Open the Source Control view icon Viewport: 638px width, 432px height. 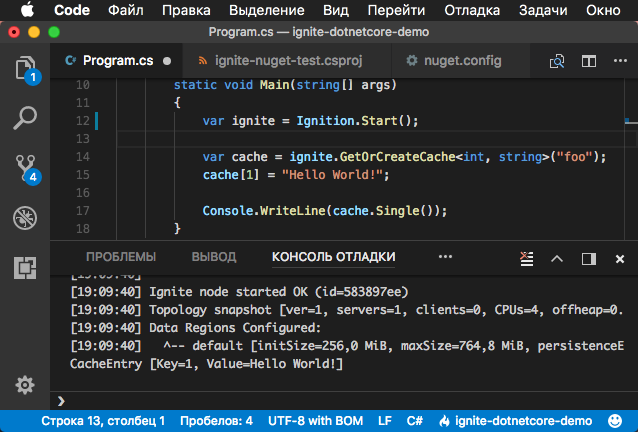click(x=27, y=169)
